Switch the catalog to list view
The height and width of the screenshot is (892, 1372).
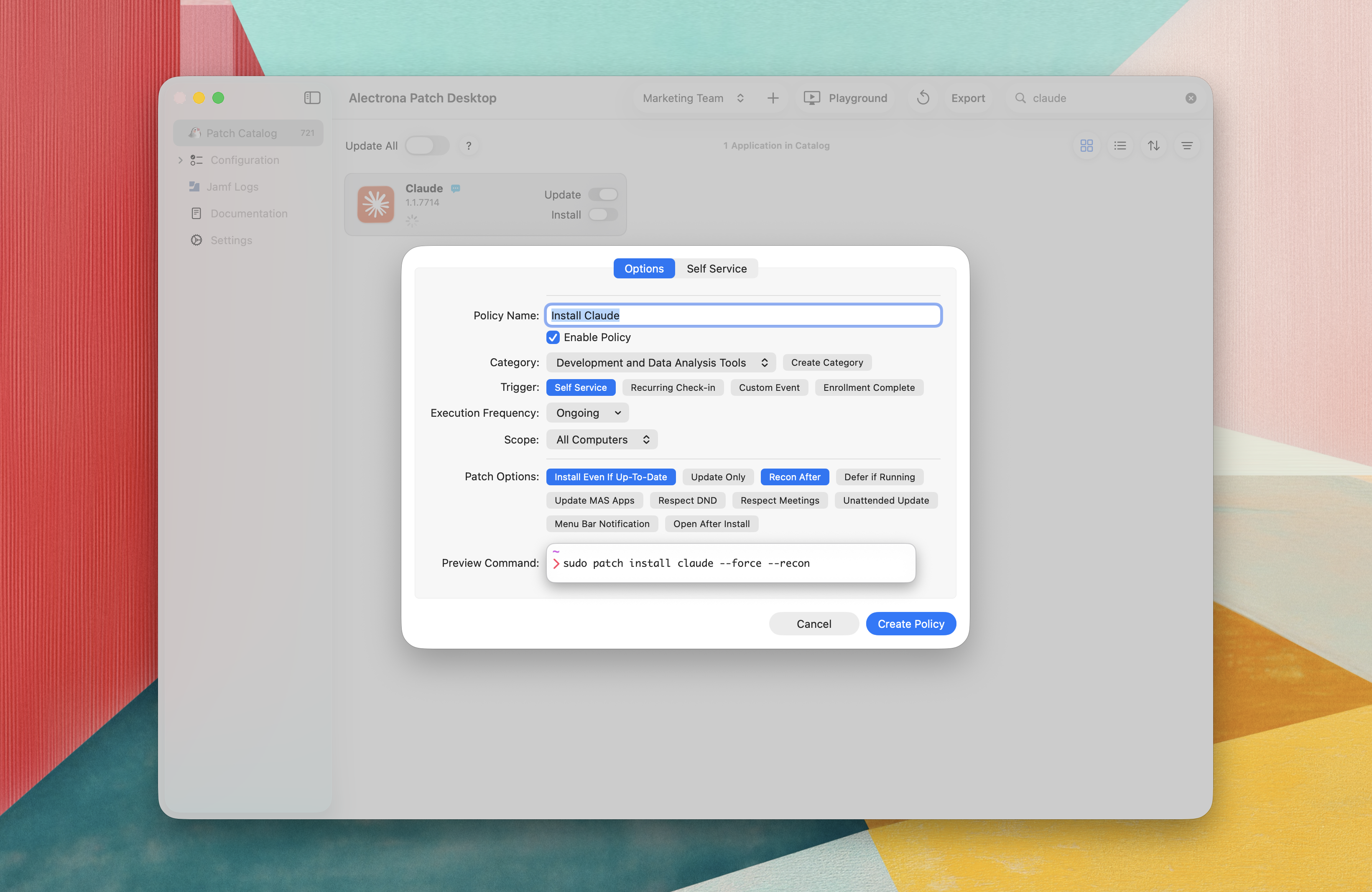pyautogui.click(x=1120, y=145)
